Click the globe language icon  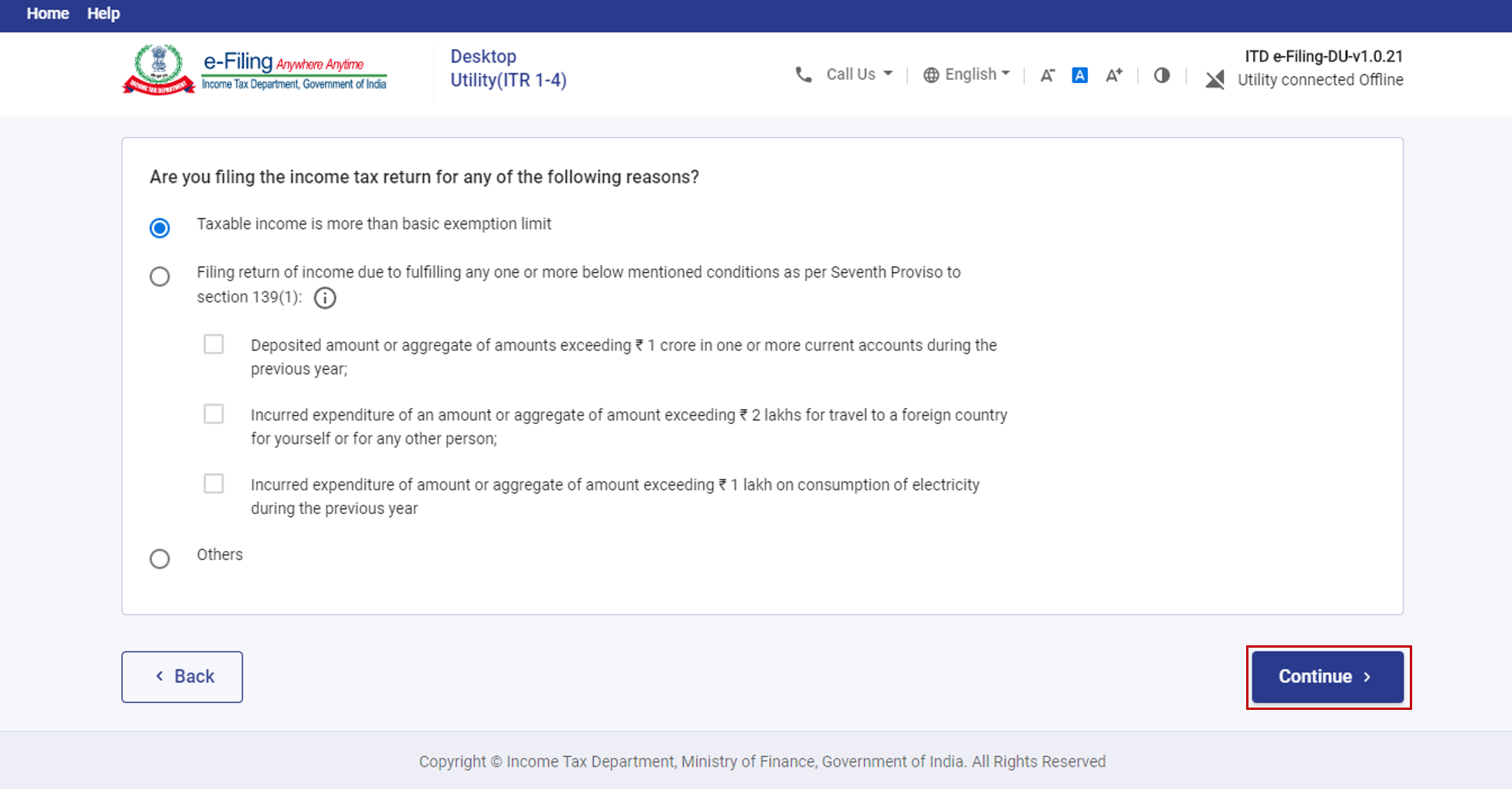[x=931, y=75]
